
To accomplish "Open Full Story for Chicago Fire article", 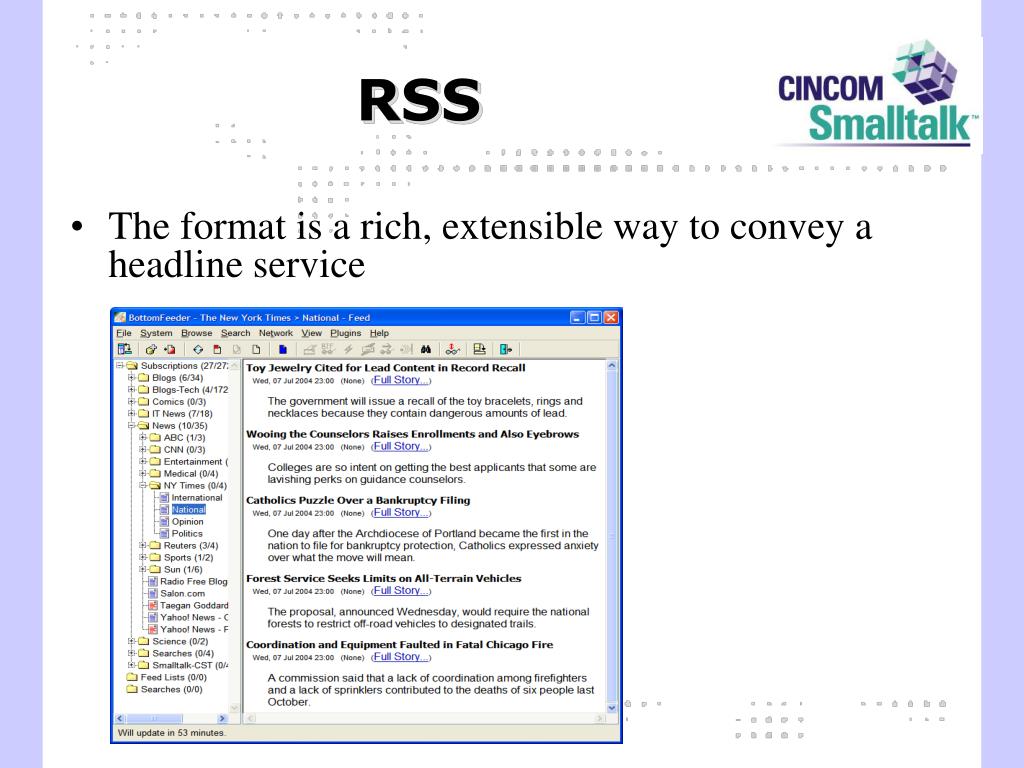I will [x=400, y=657].
